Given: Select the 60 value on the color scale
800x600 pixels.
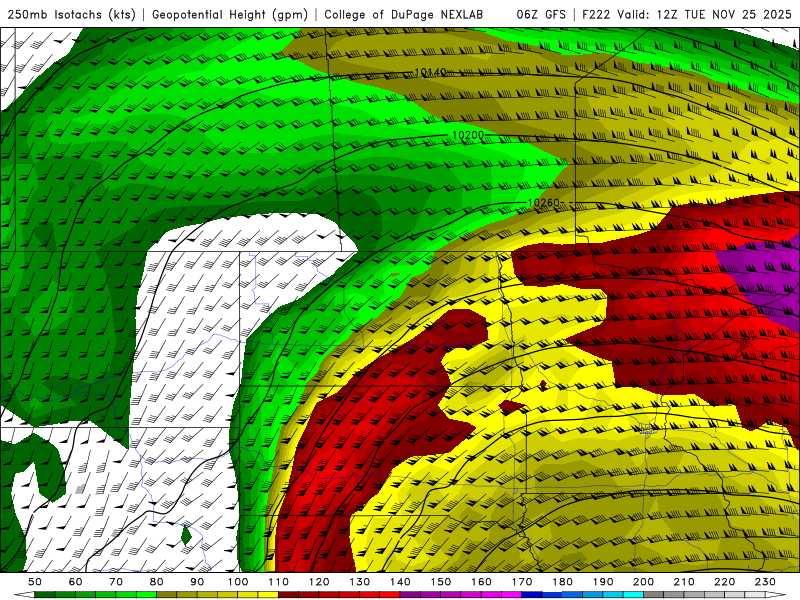Looking at the screenshot, I should pyautogui.click(x=76, y=582).
